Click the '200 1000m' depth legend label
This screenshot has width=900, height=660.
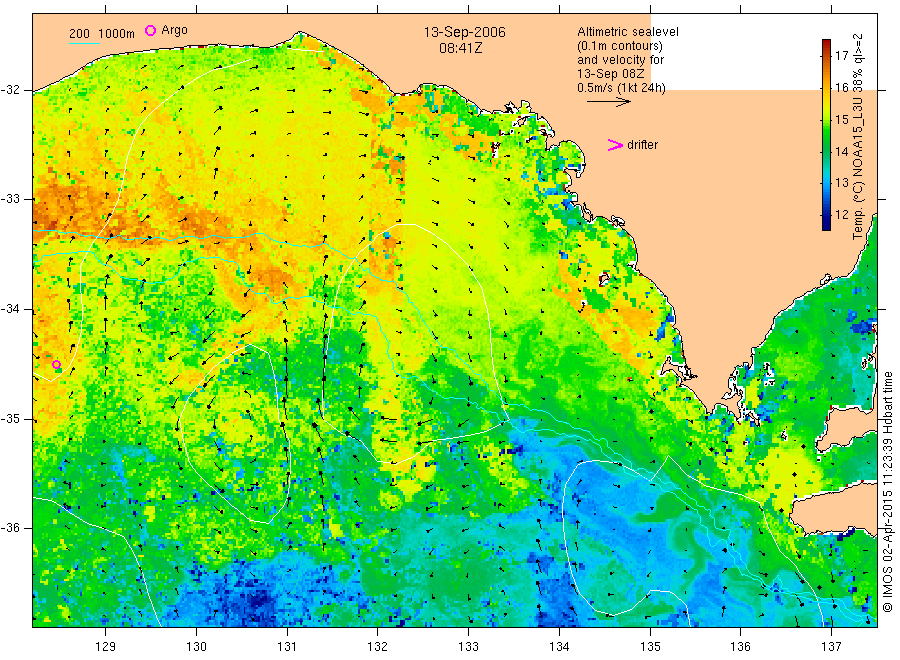pyautogui.click(x=102, y=34)
